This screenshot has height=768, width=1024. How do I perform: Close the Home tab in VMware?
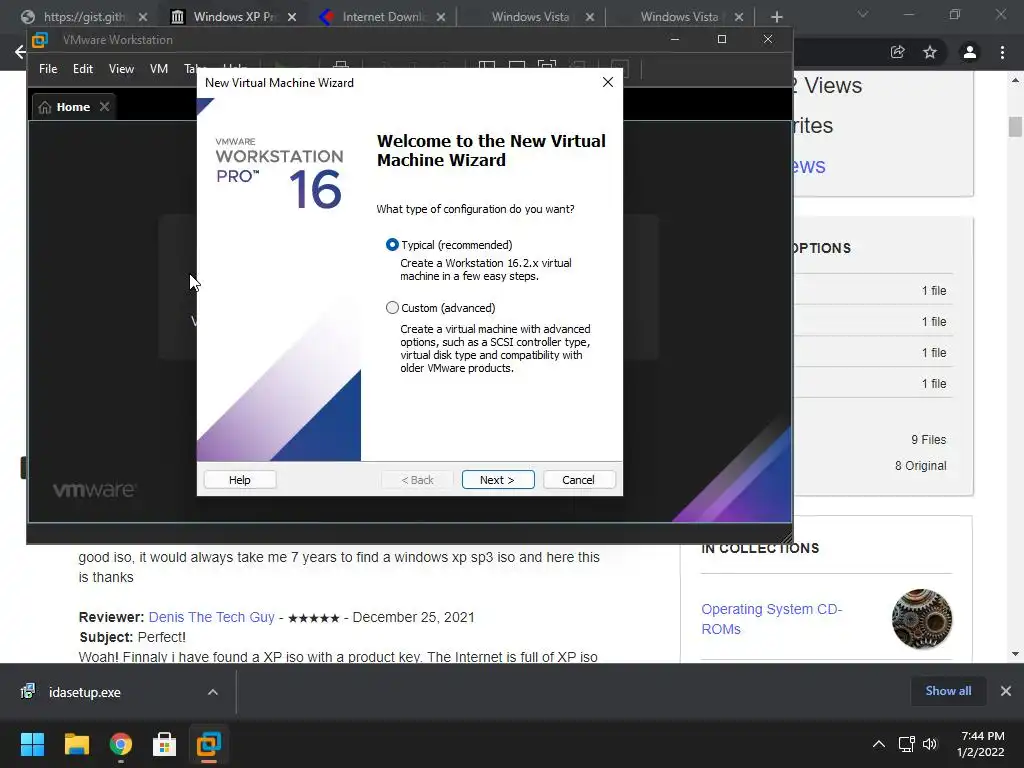click(104, 106)
